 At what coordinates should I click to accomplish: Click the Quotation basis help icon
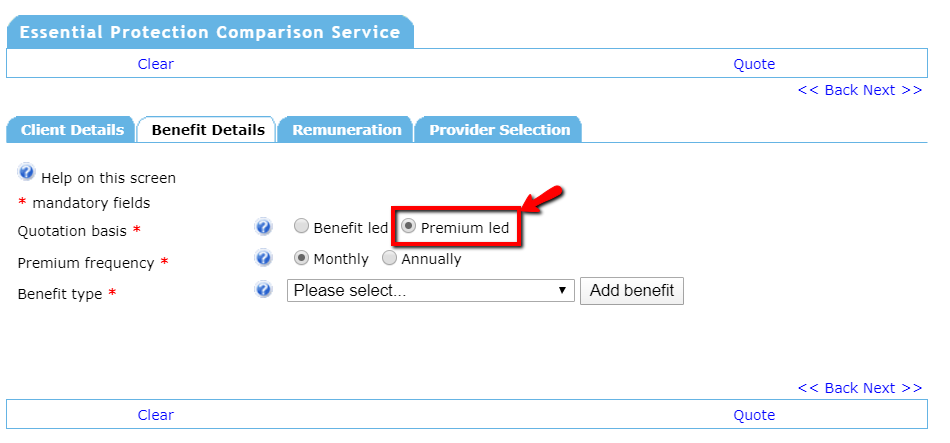pyautogui.click(x=264, y=227)
